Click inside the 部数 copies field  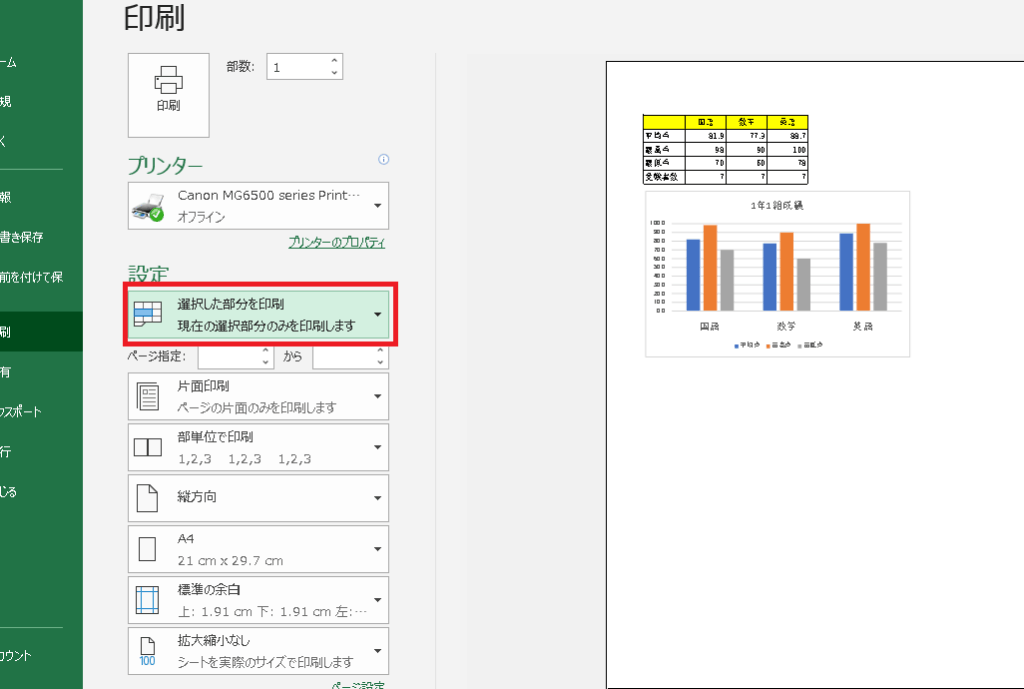[x=298, y=67]
